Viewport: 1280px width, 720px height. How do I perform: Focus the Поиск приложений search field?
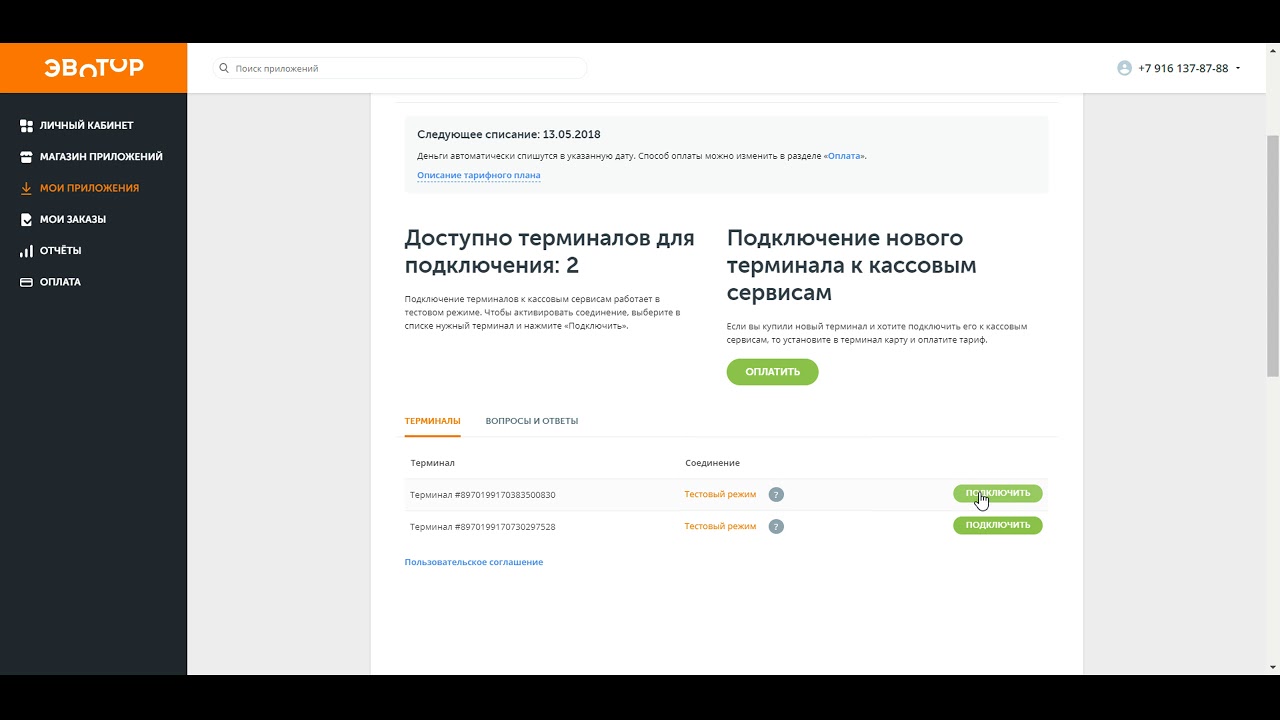[x=400, y=69]
